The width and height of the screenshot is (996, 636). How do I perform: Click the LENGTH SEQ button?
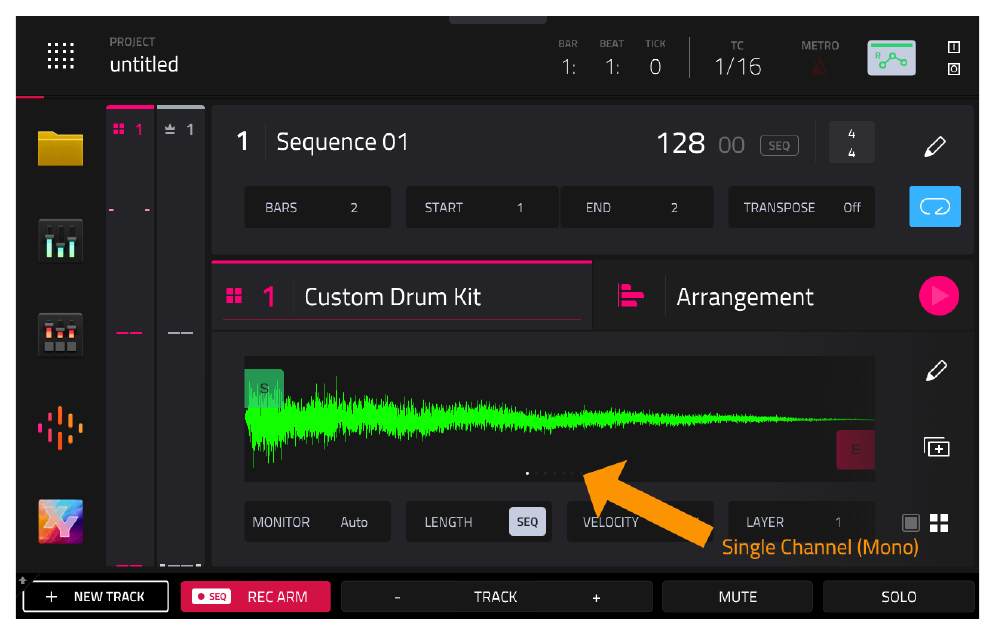pos(527,522)
